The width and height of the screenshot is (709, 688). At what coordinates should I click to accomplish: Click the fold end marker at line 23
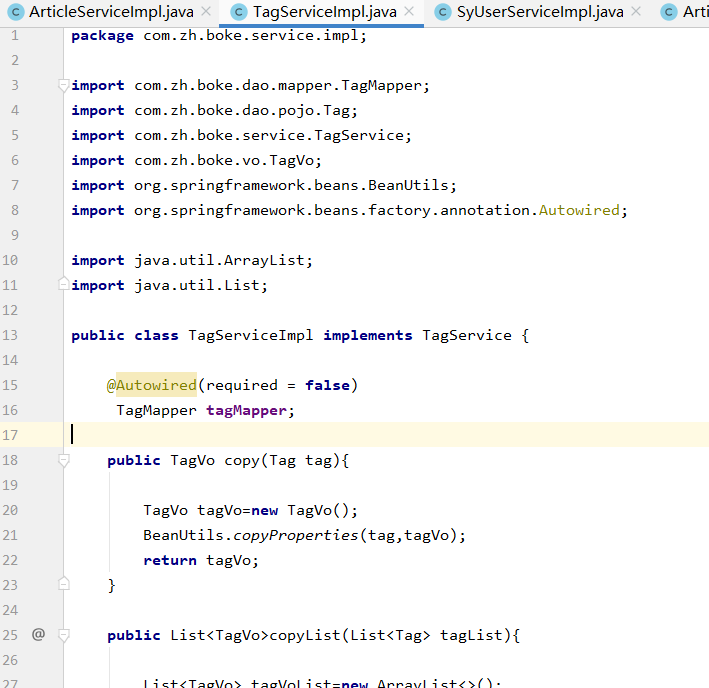pos(64,584)
